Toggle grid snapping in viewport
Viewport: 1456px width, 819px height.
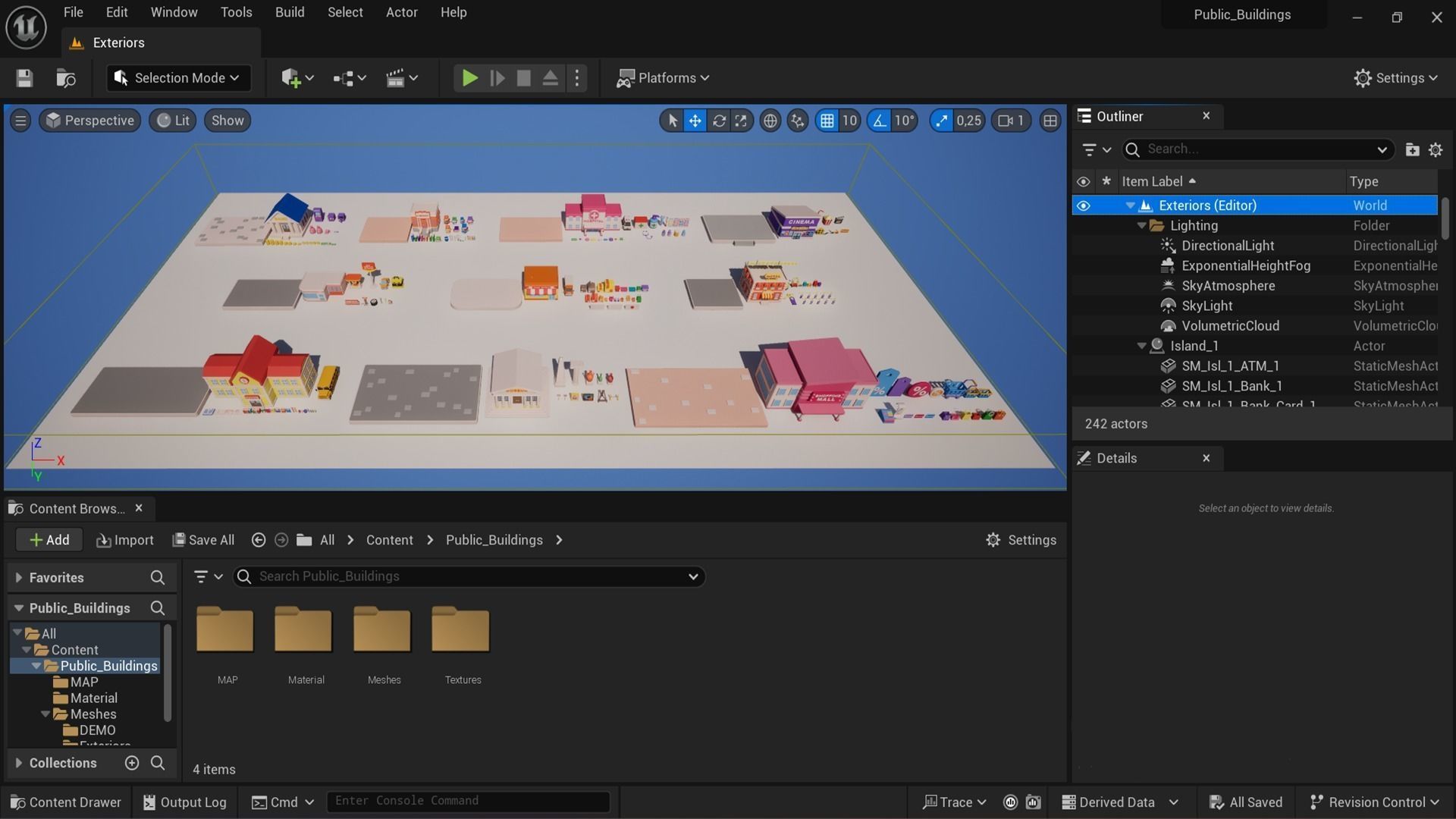click(x=827, y=121)
